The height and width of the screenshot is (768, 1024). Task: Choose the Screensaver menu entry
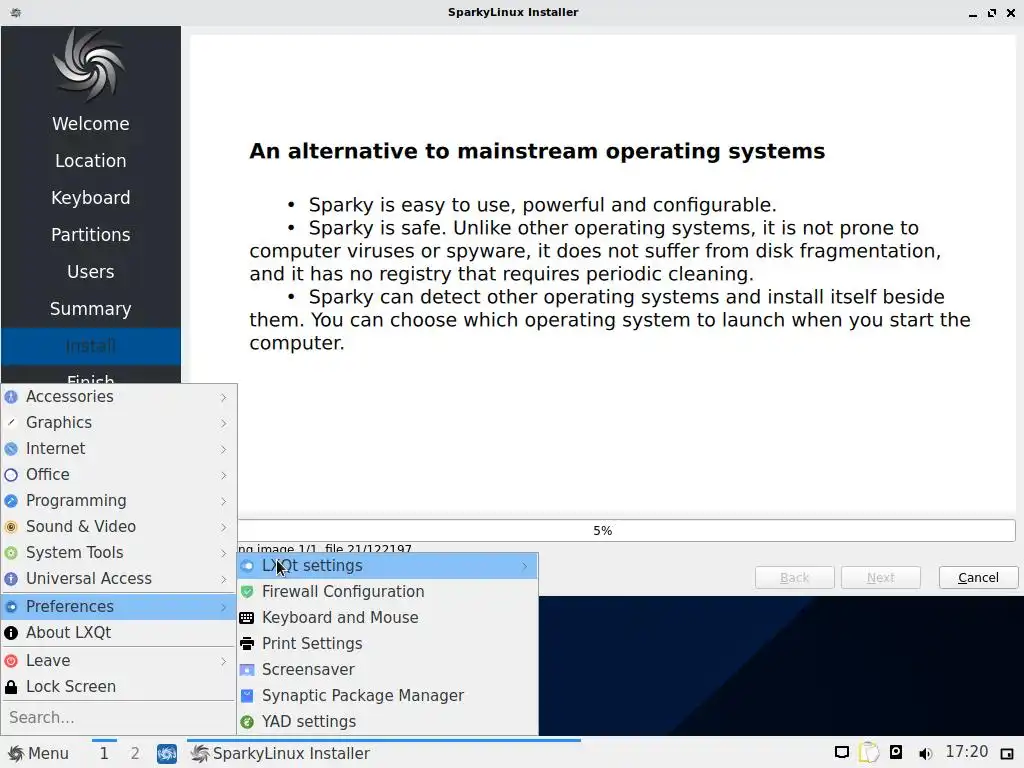[388, 670]
